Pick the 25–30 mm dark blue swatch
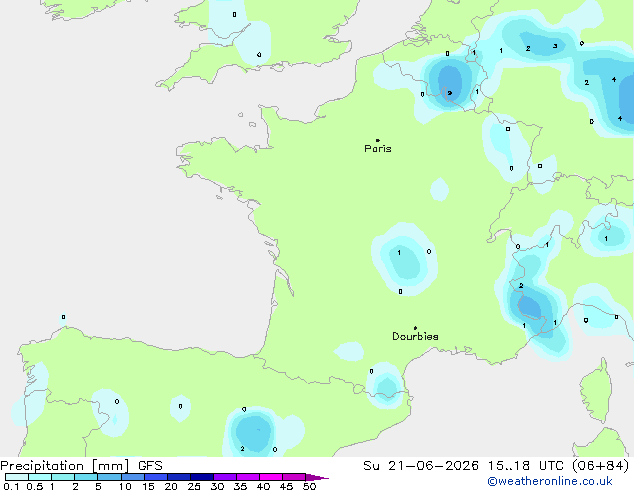This screenshot has height=490, width=634. pos(202,477)
